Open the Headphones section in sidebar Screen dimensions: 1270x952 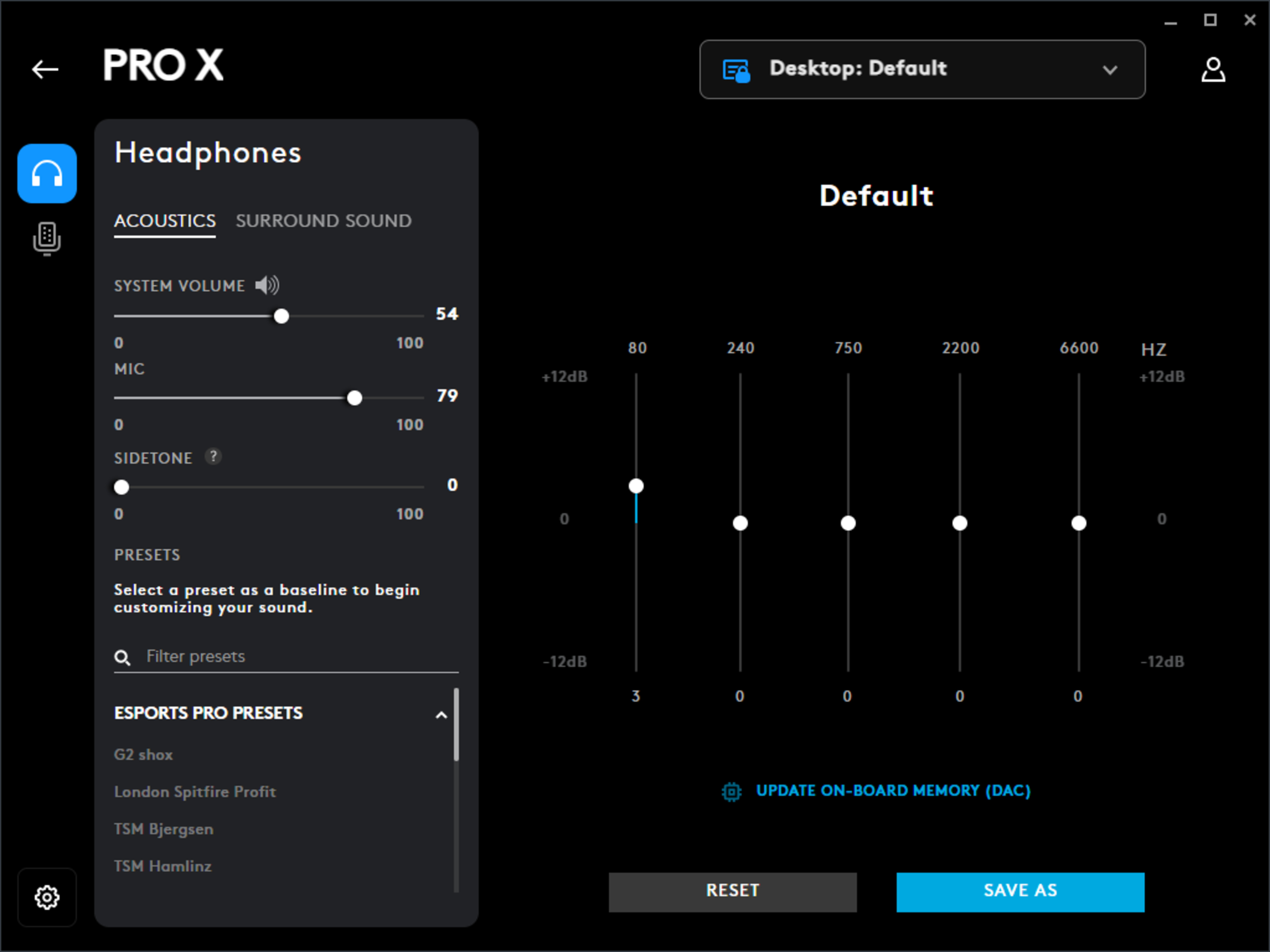47,173
